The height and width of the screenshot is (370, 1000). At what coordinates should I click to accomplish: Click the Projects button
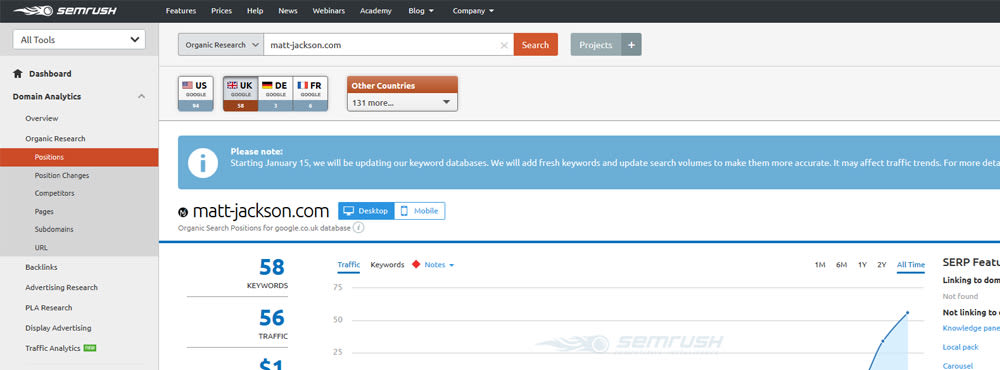(596, 45)
